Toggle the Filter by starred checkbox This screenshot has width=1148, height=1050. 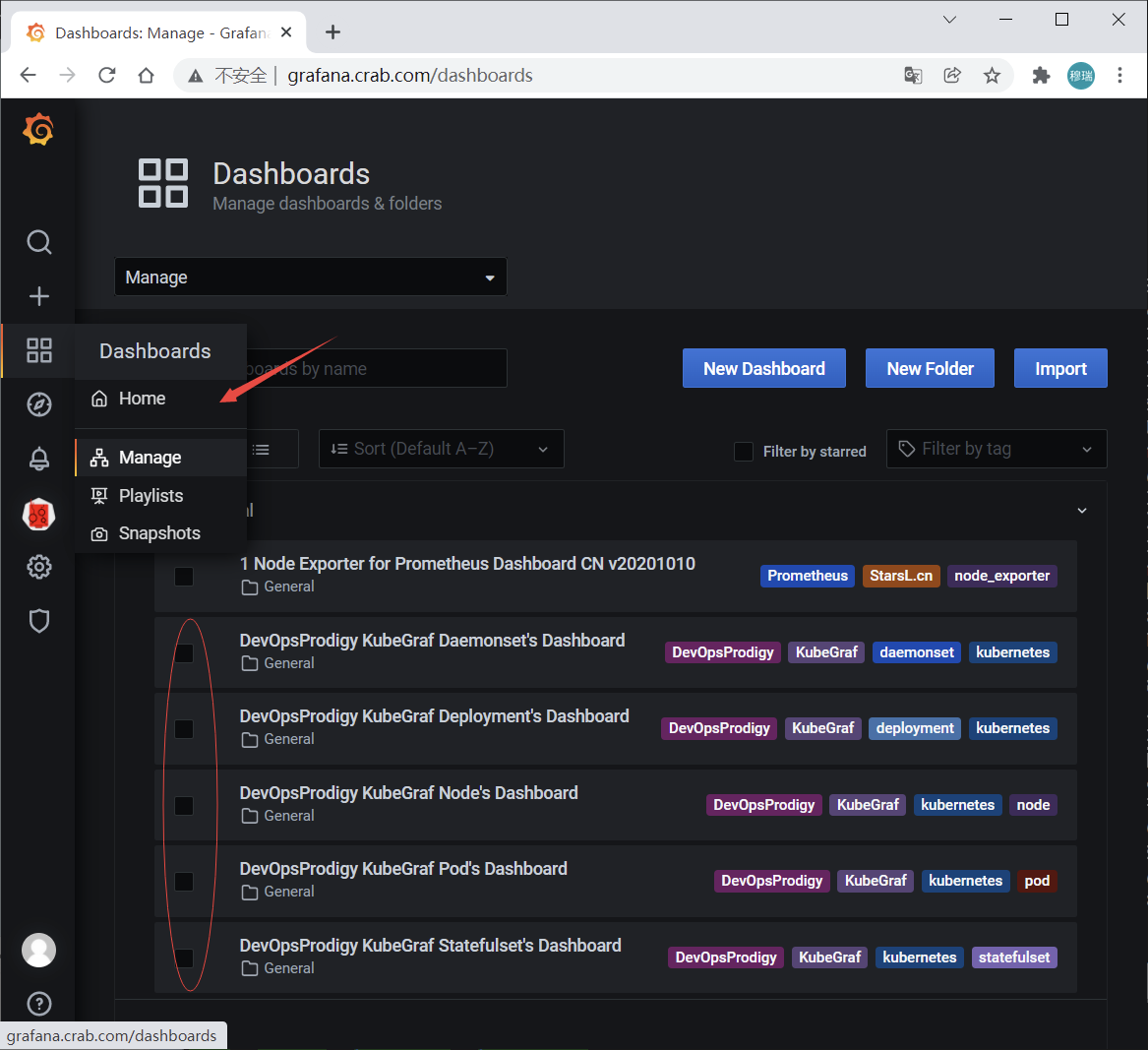point(743,451)
